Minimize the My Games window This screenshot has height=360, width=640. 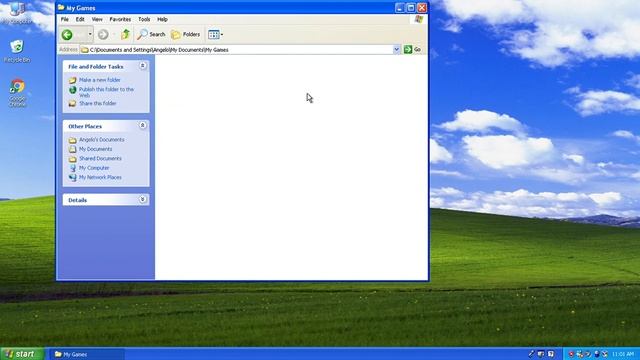(x=400, y=7)
